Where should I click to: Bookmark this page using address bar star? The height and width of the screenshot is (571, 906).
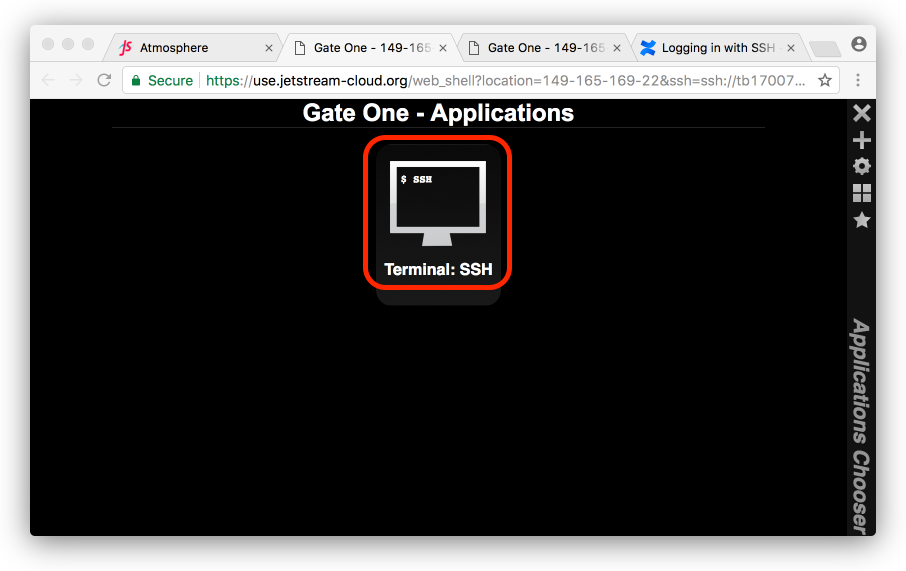(x=825, y=80)
